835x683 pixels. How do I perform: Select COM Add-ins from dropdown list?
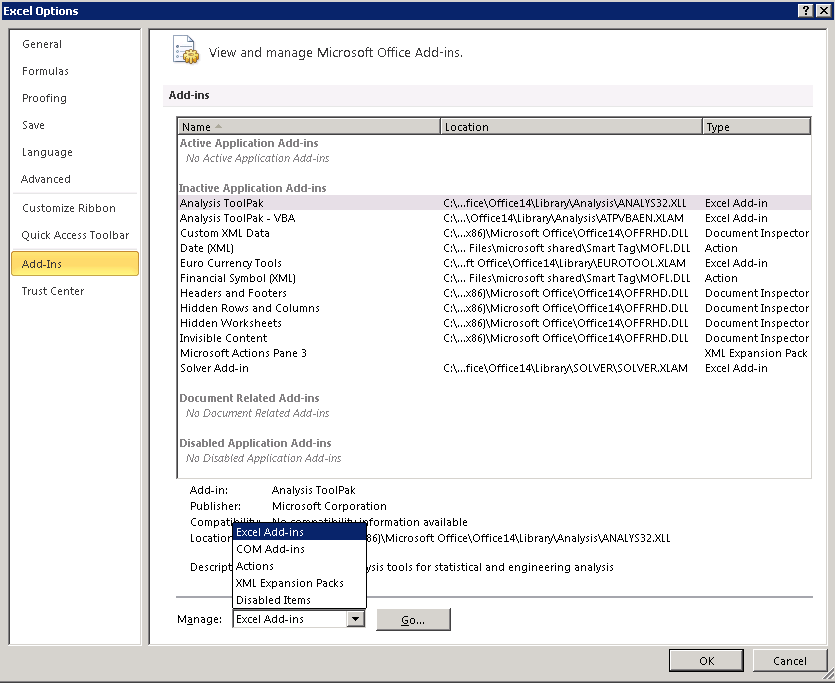(x=270, y=549)
